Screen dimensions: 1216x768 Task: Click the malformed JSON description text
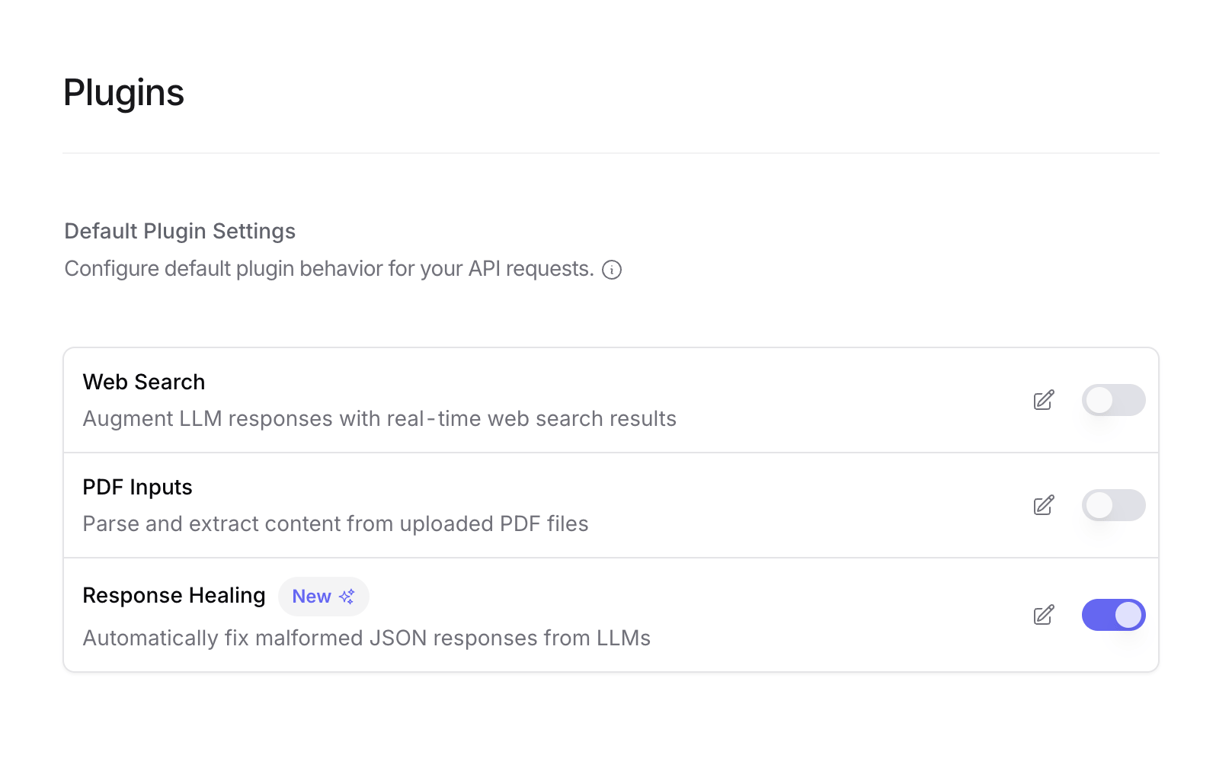point(366,638)
